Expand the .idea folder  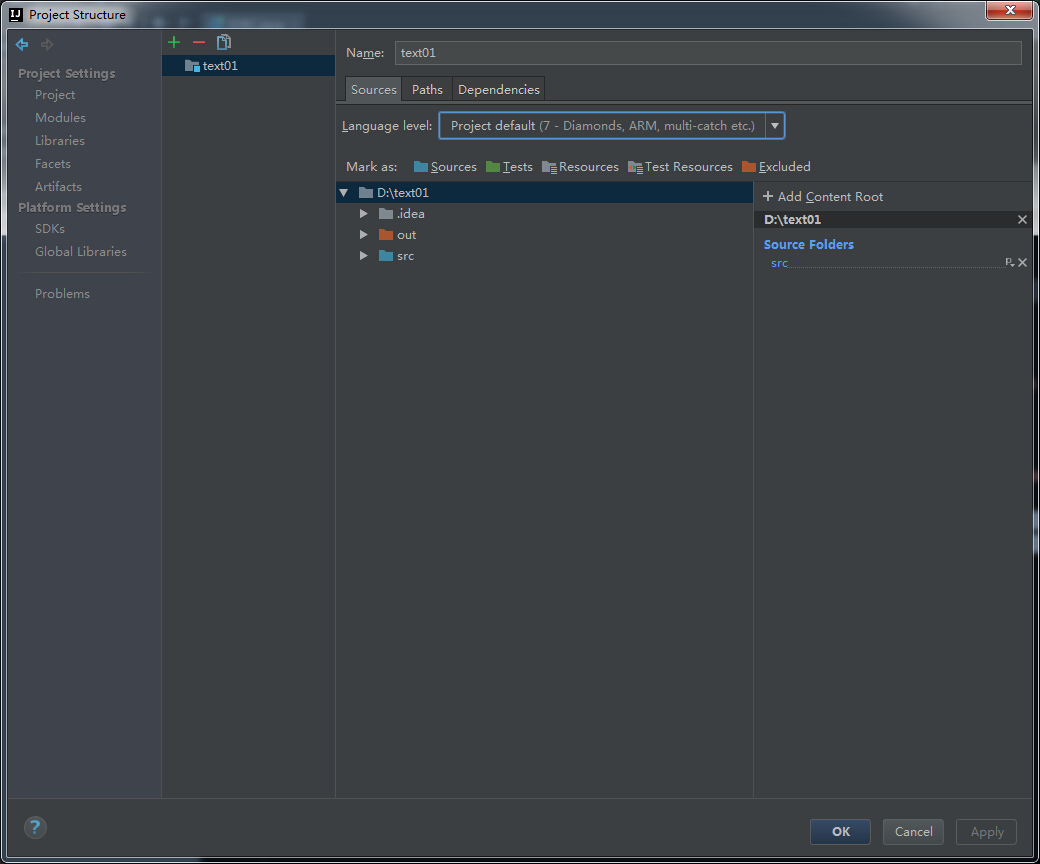point(363,214)
